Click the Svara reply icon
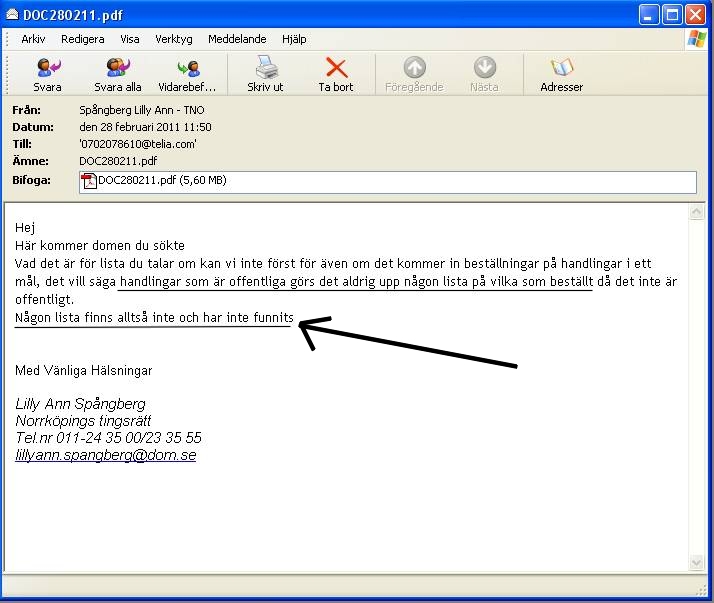714x603 pixels. click(x=47, y=68)
